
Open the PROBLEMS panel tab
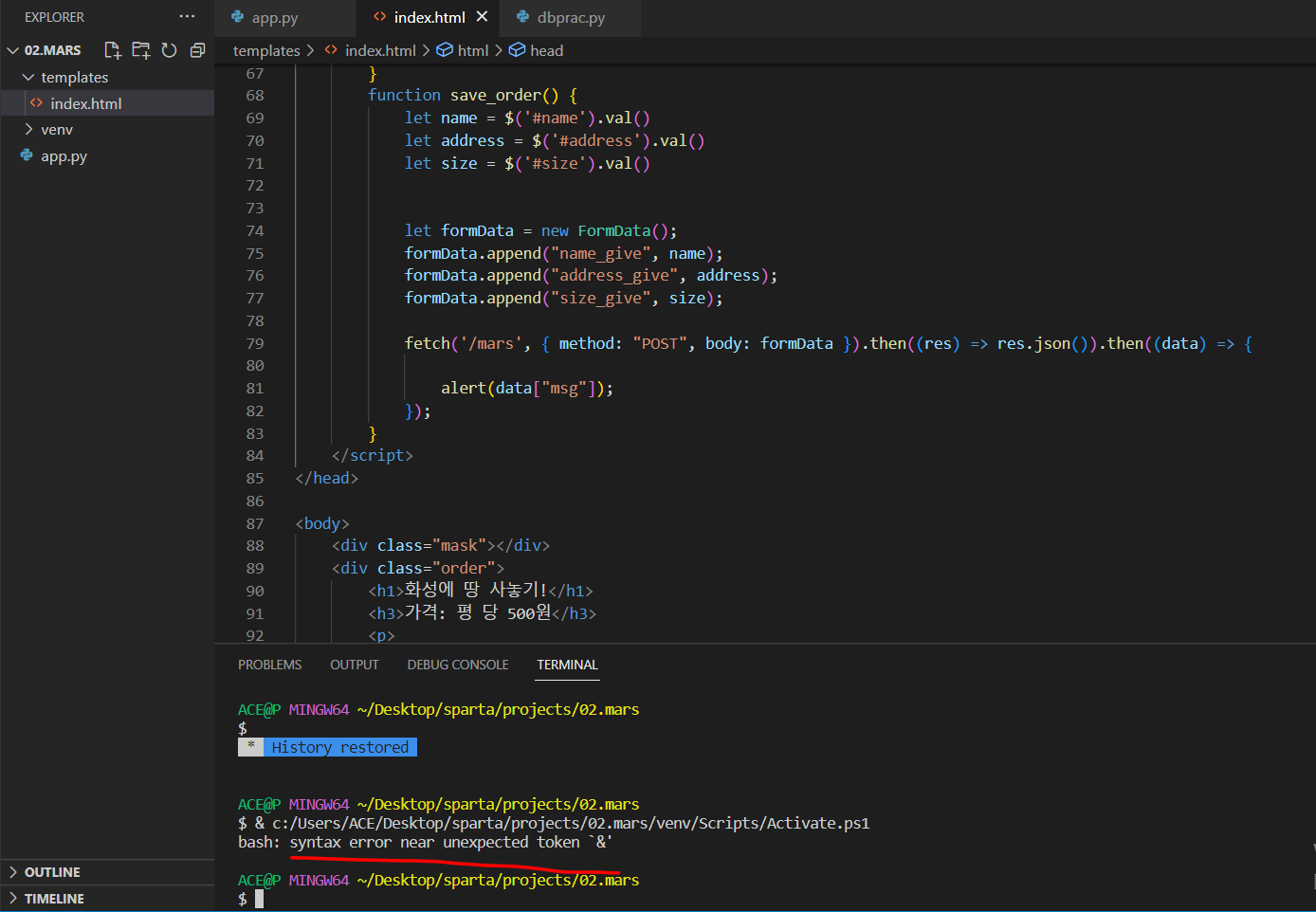(269, 665)
